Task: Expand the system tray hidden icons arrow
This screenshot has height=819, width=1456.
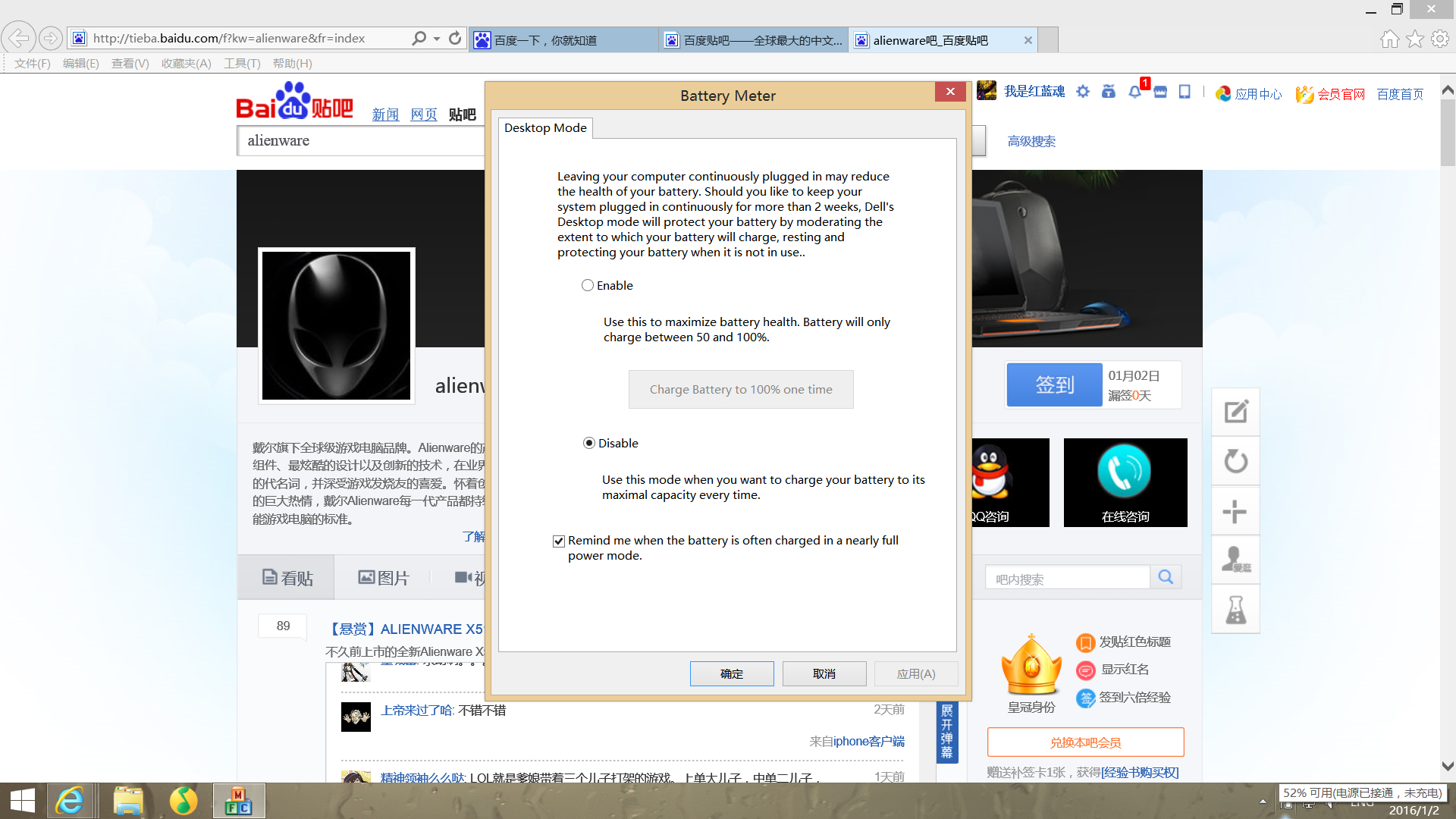Action: [x=1263, y=801]
